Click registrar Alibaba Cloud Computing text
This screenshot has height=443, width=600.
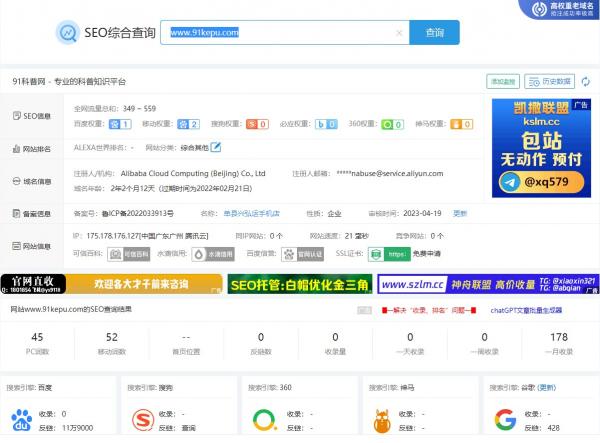(193, 174)
